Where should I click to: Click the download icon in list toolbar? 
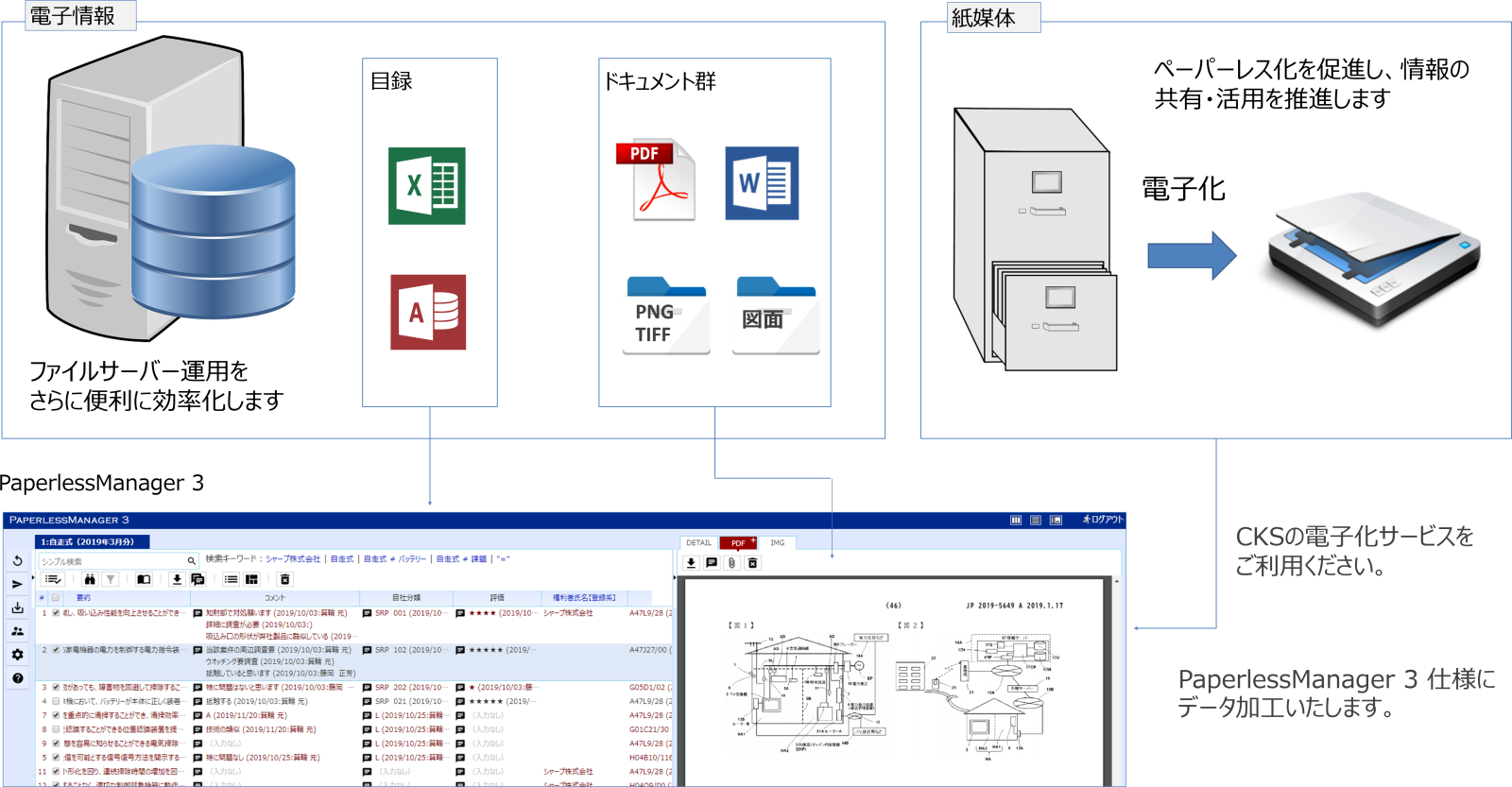pos(176,579)
